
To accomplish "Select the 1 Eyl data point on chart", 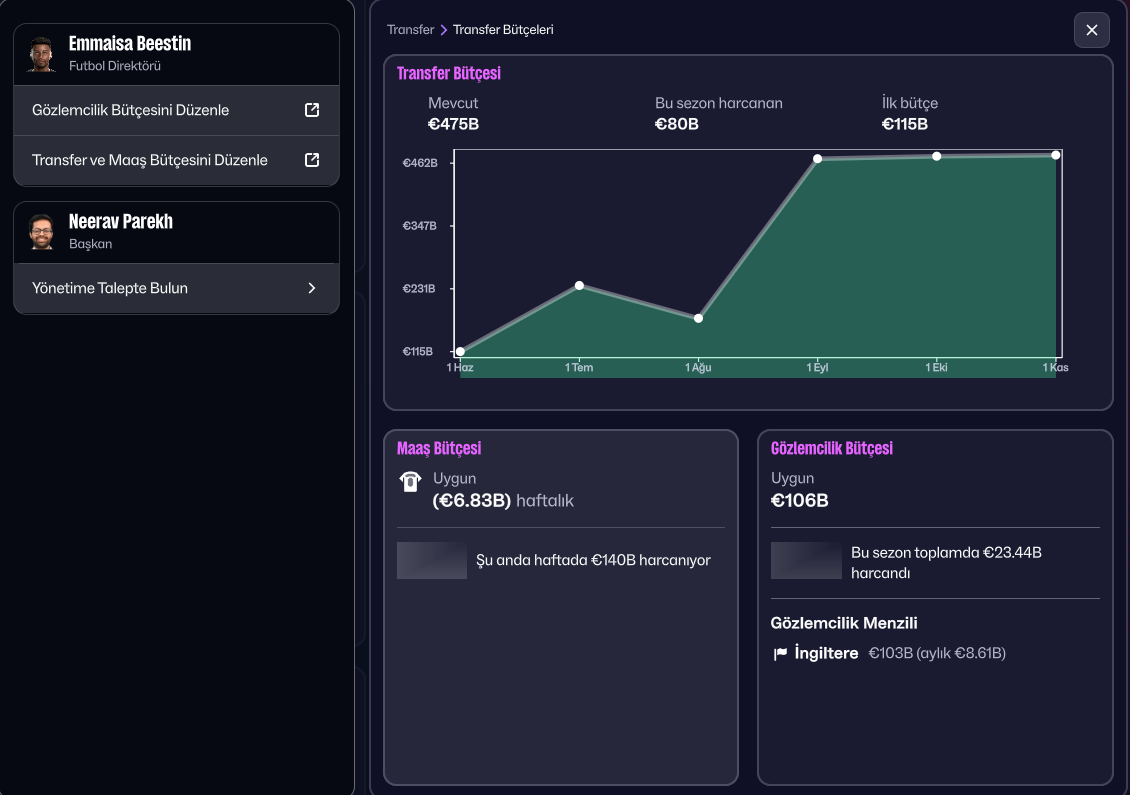I will pos(817,159).
